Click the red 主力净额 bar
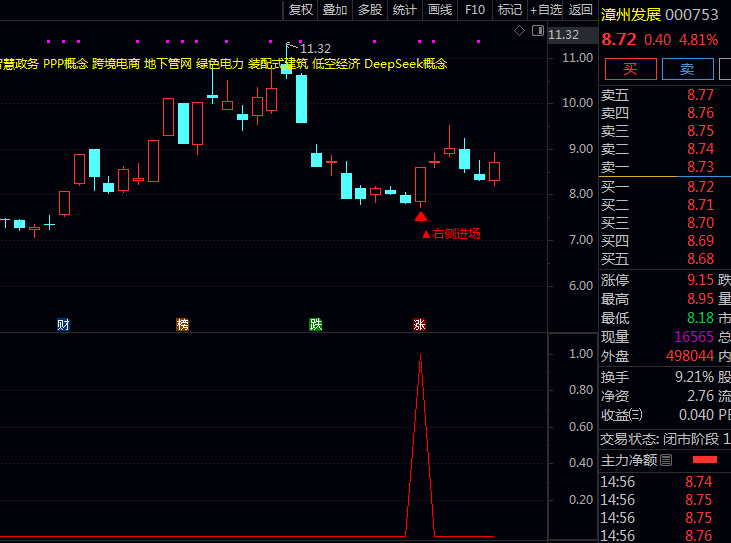 point(704,460)
